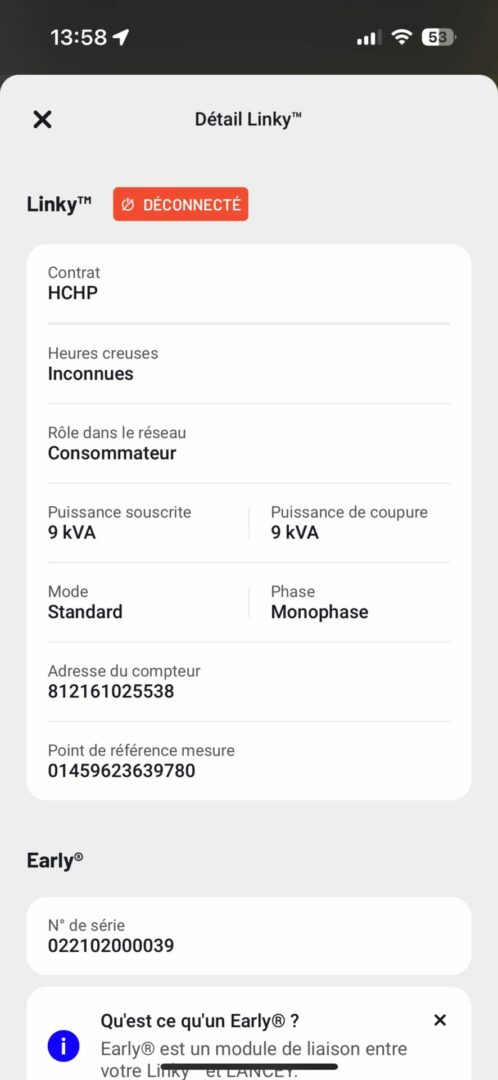
Task: Tap the cellular signal bars
Action: (x=367, y=38)
